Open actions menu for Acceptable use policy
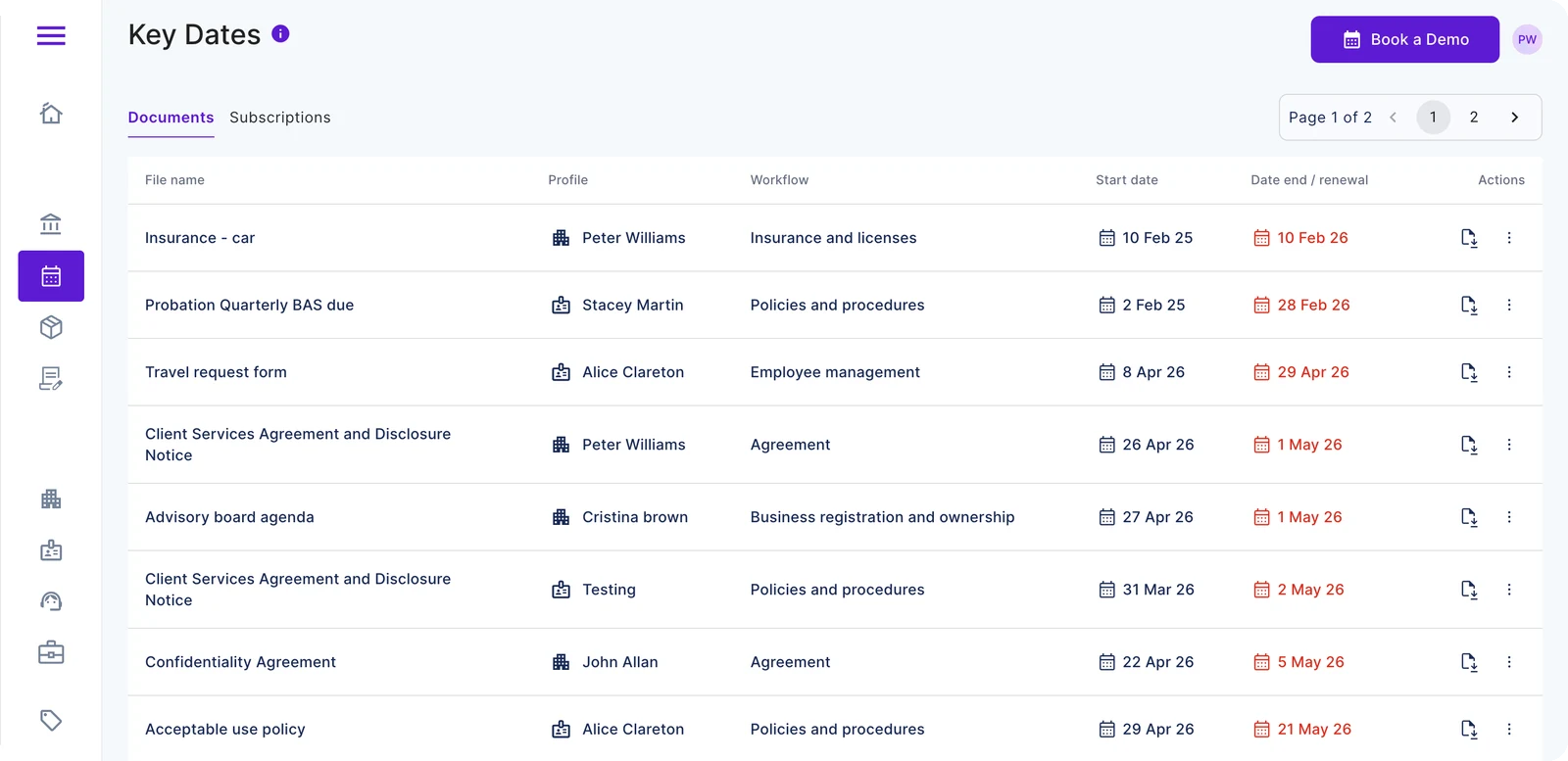 [x=1509, y=730]
